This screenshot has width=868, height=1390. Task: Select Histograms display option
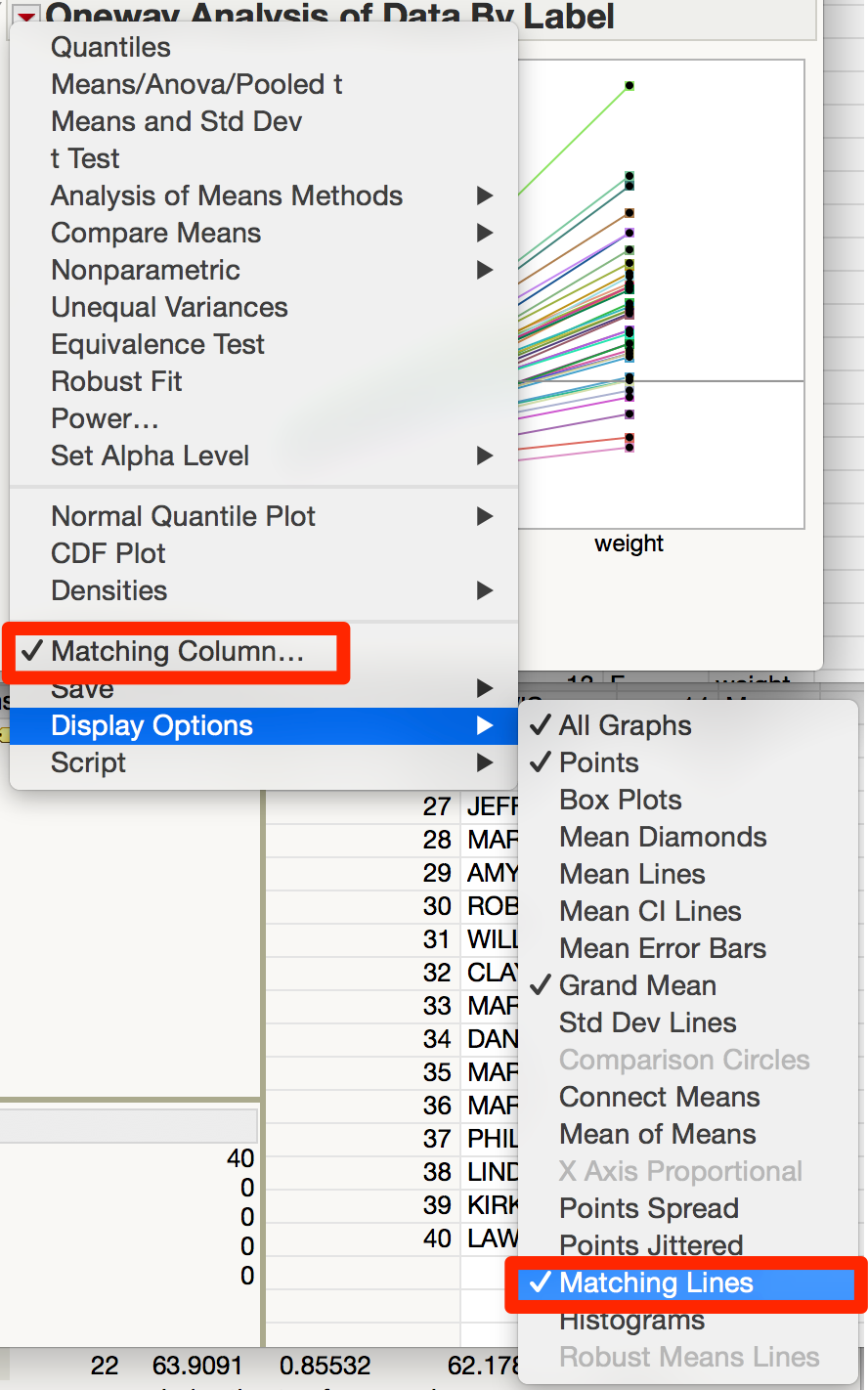click(631, 1322)
